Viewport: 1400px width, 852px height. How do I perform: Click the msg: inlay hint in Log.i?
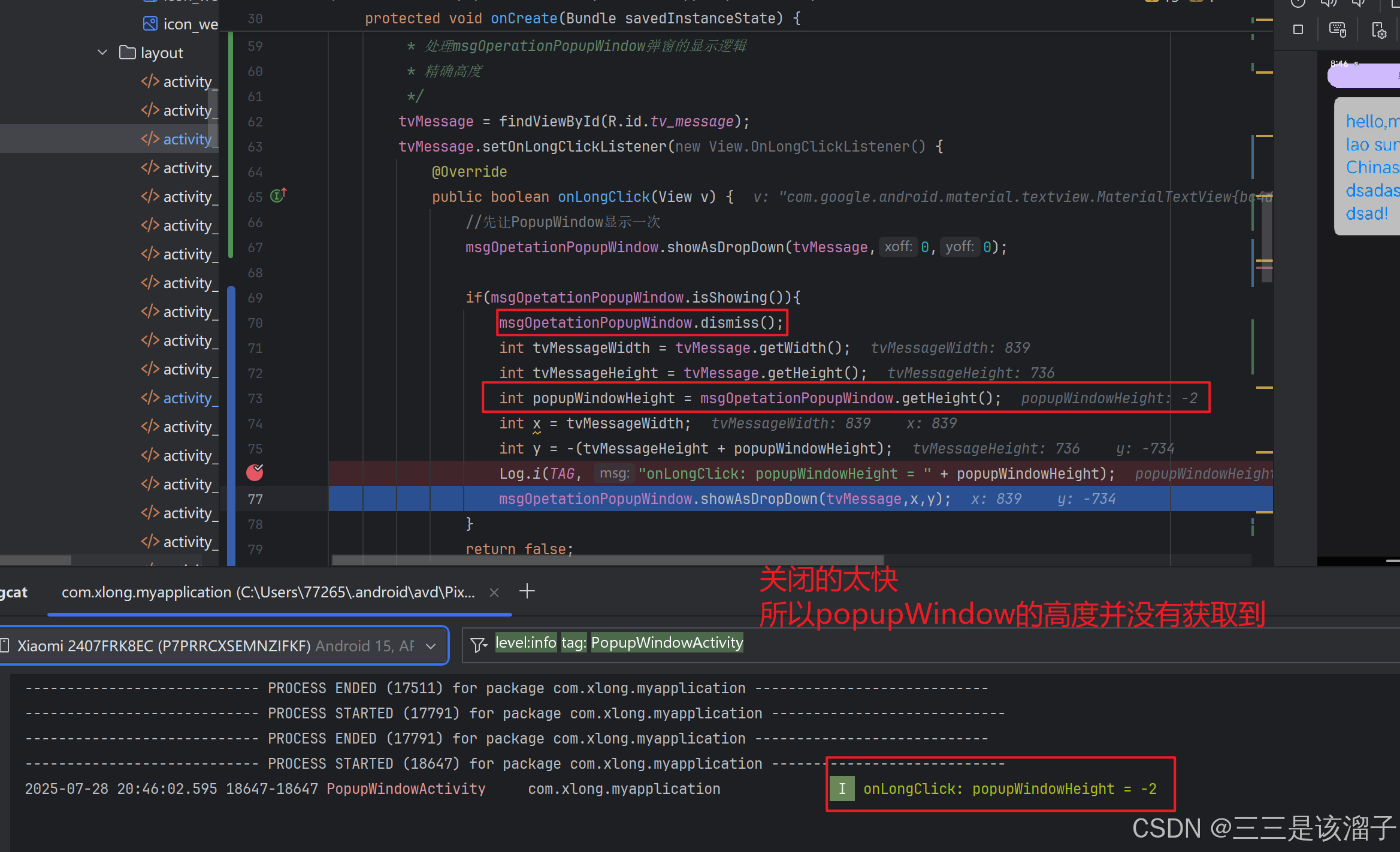613,473
